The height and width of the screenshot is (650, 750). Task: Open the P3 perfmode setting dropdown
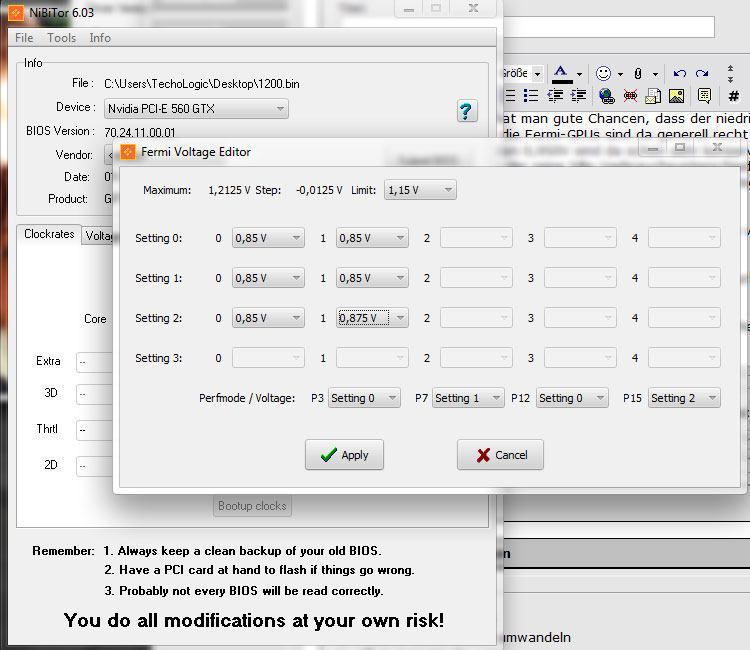(364, 398)
